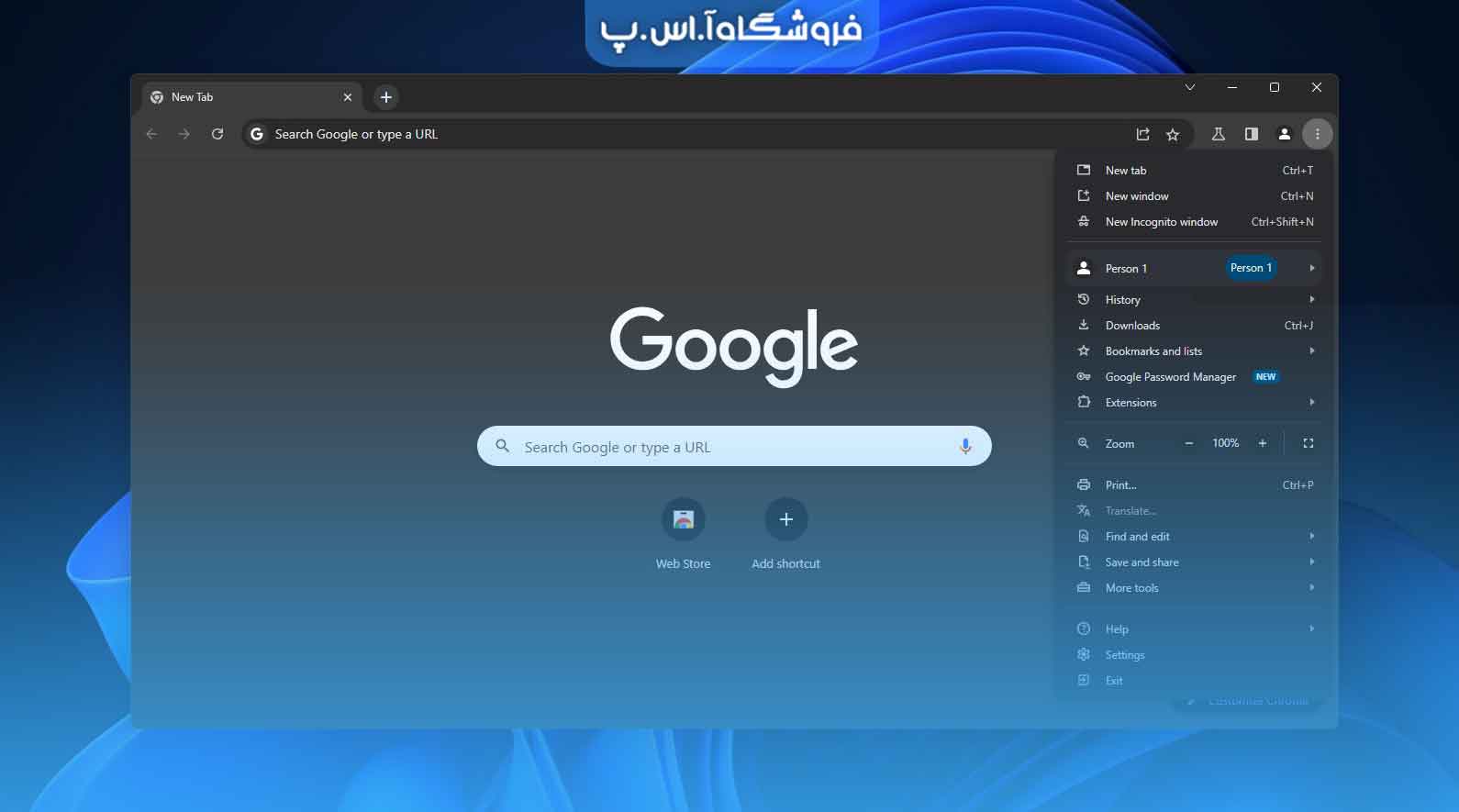Open Settings from the menu

pyautogui.click(x=1194, y=655)
